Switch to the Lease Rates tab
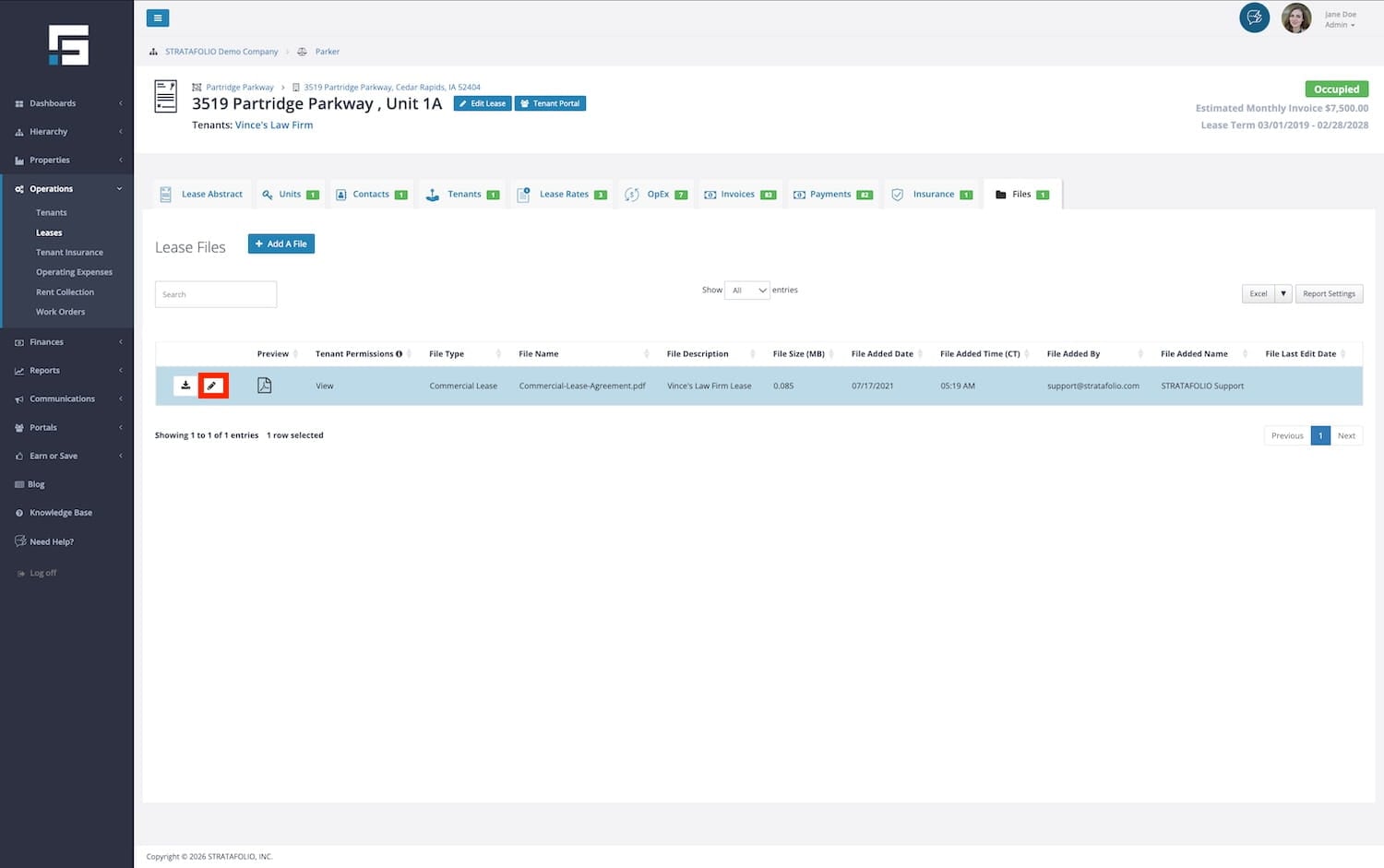Viewport: 1384px width, 868px height. click(x=562, y=195)
